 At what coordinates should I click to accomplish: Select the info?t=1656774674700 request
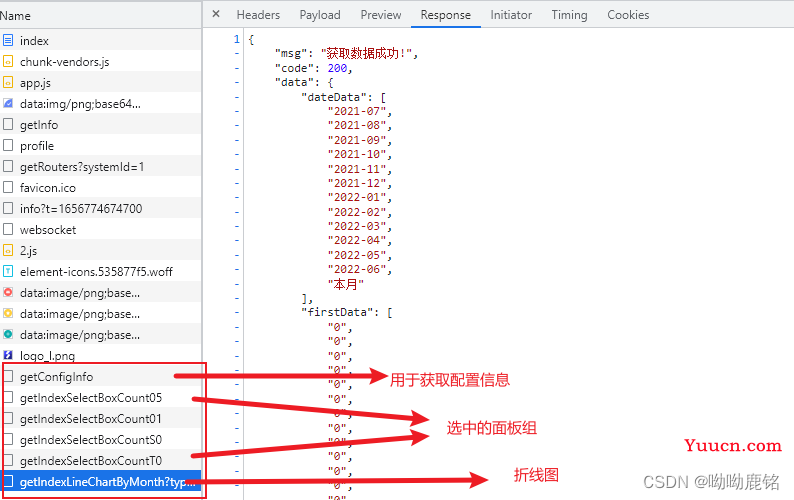click(x=100, y=208)
